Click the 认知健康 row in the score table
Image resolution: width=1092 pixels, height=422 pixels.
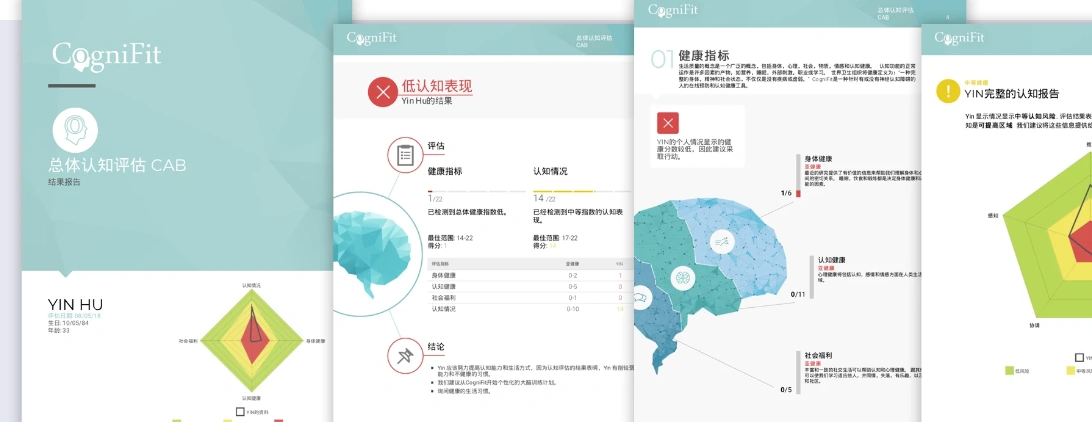pos(529,286)
